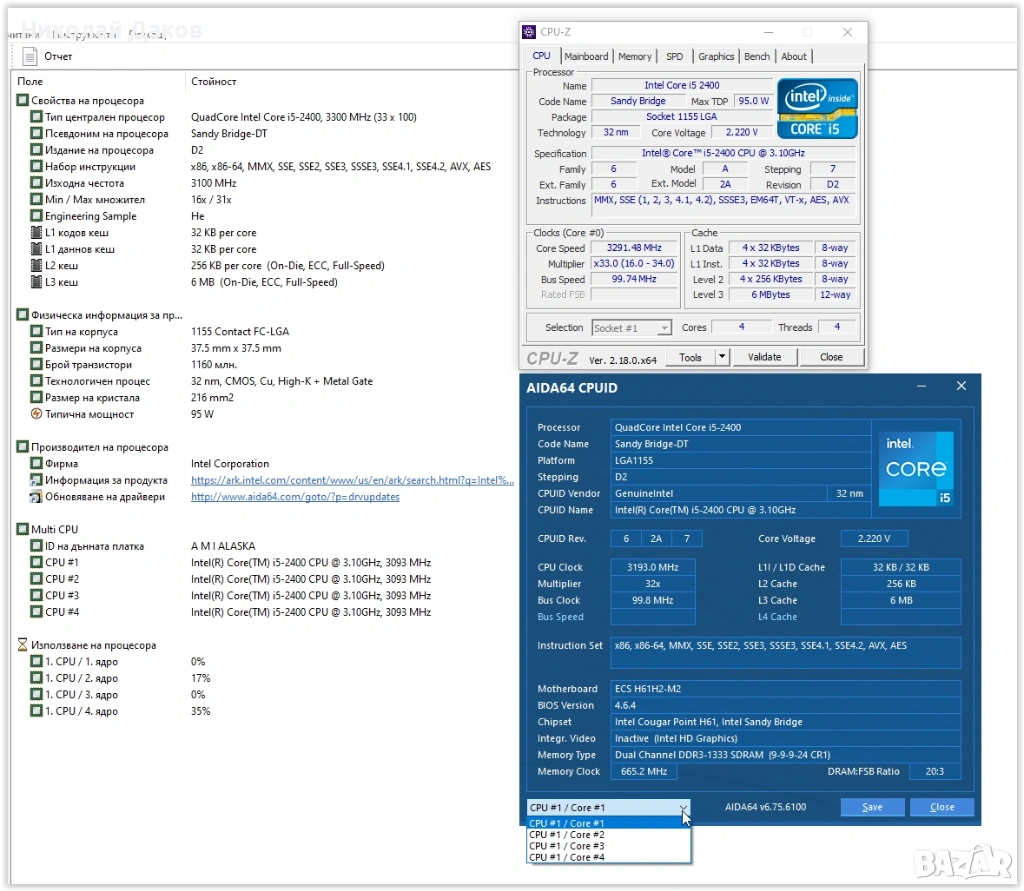1024x891 pixels.
Task: Expand the Tools dropdown arrow in CPU-Z
Action: pos(722,357)
